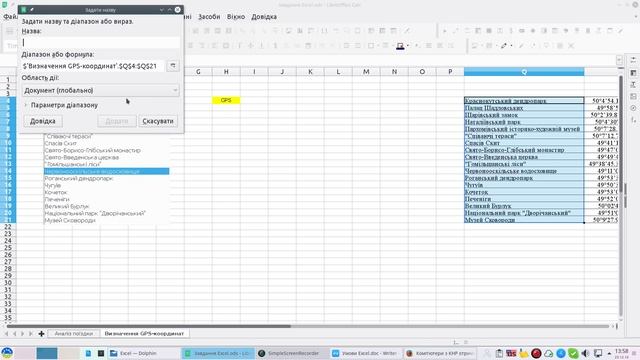Screen dimensions: 640x360
Task: Click cell 'Печеніги' in column Q
Action: 524,199
